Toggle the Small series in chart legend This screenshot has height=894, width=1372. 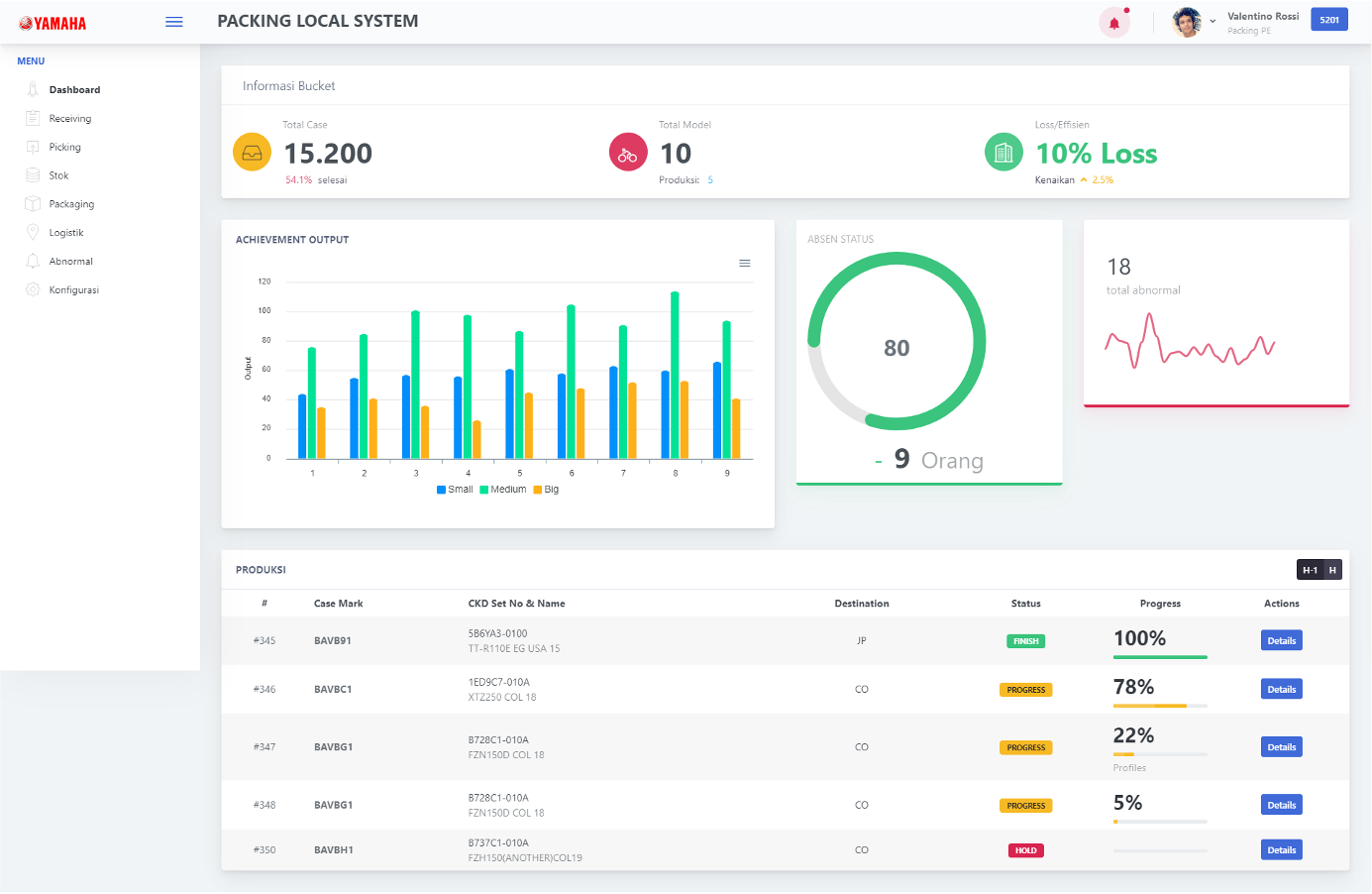pos(455,490)
